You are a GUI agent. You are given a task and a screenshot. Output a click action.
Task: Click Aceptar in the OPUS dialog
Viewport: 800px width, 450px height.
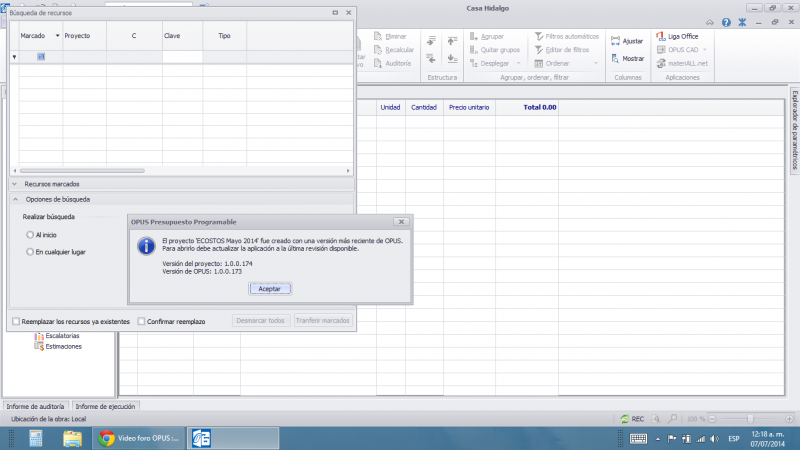269,288
